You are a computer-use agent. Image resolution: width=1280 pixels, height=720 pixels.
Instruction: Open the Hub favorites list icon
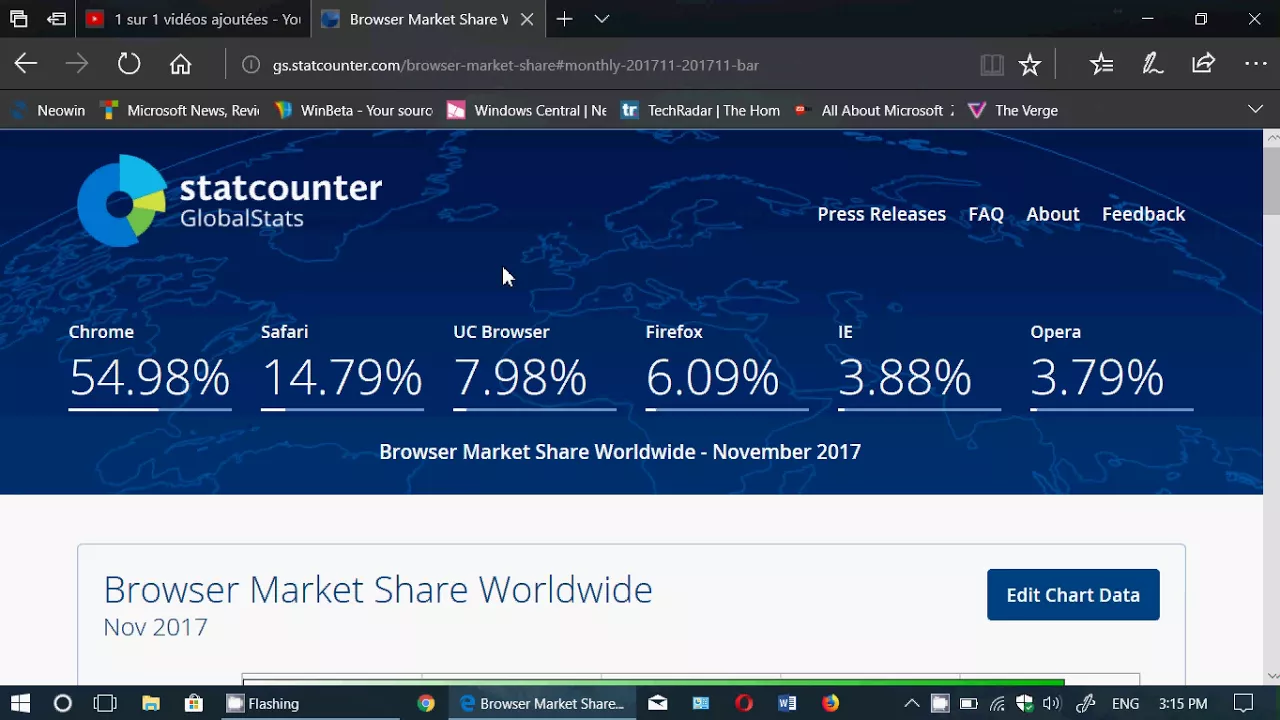point(1101,65)
